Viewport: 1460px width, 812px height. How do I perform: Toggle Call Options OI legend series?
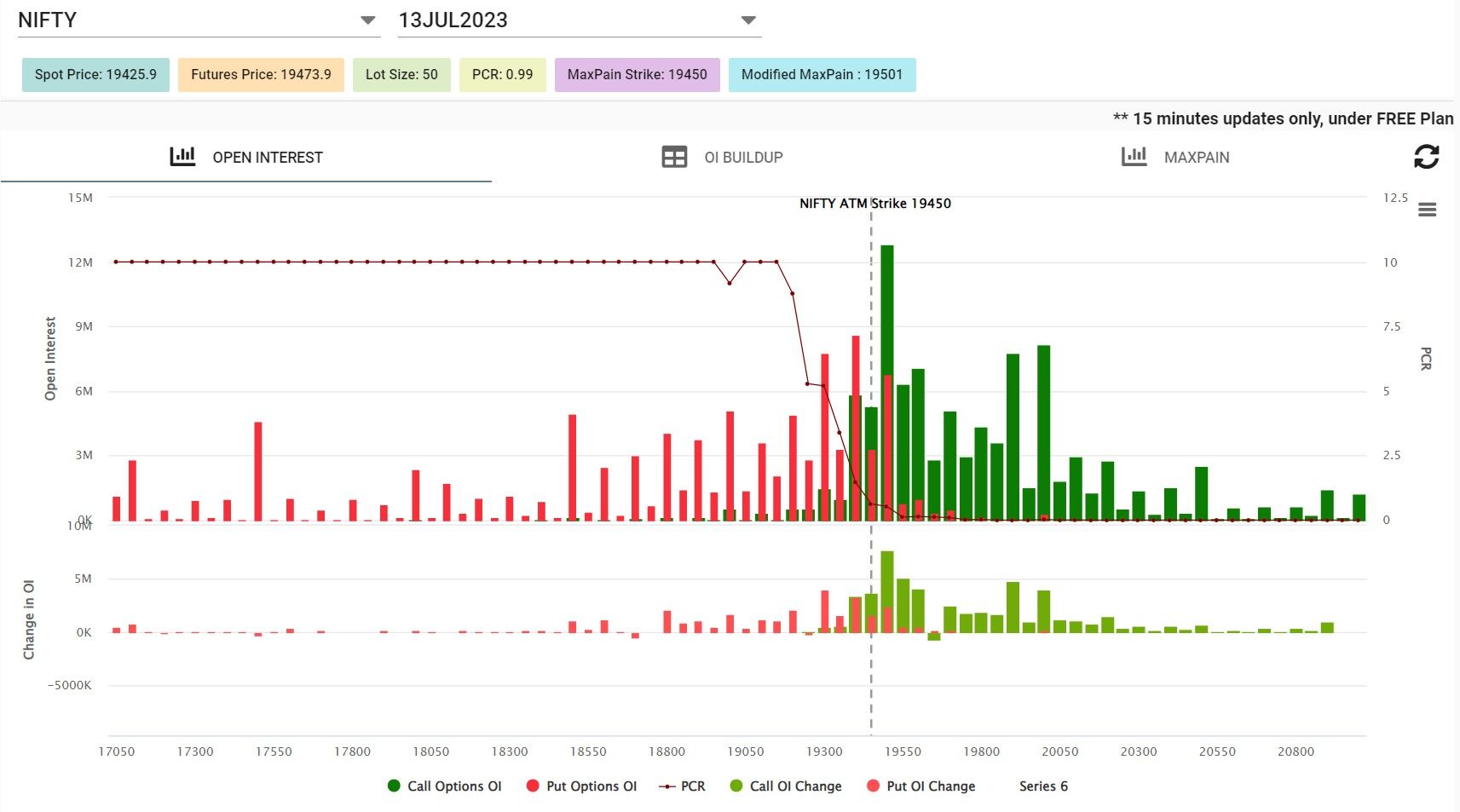(x=444, y=786)
